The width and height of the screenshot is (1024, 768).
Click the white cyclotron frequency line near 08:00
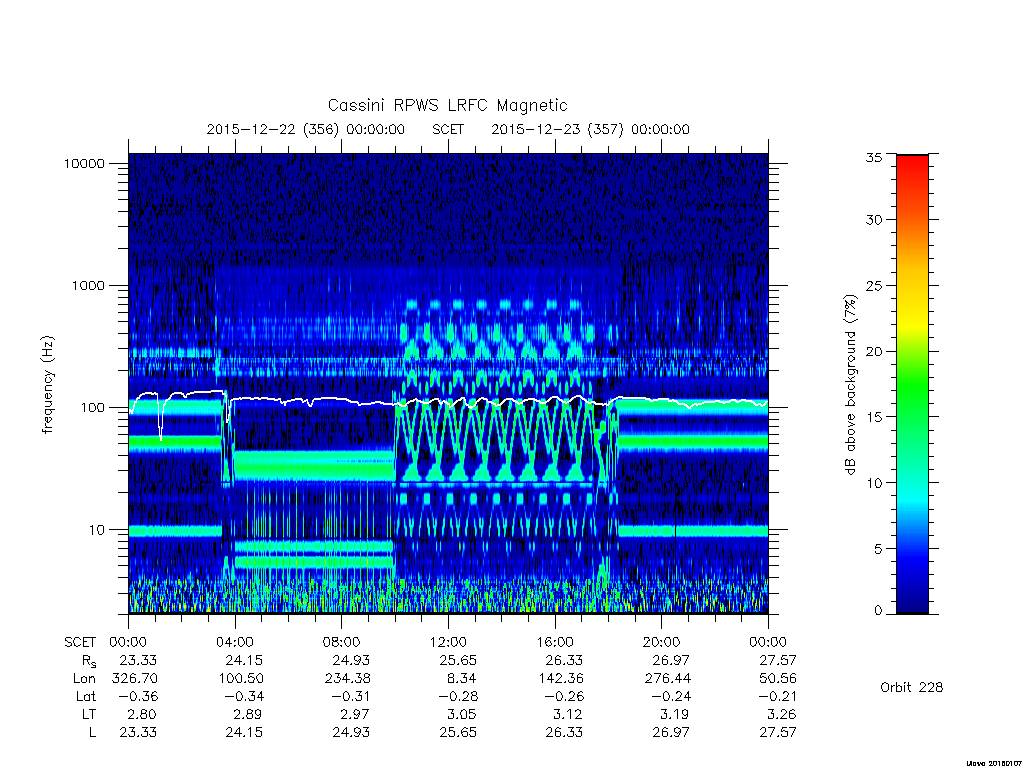coord(342,400)
